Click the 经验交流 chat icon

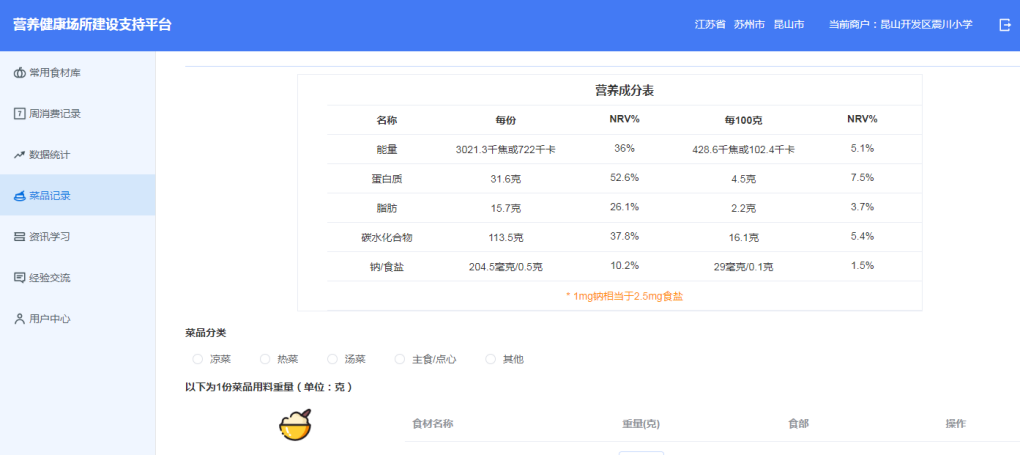coord(19,278)
